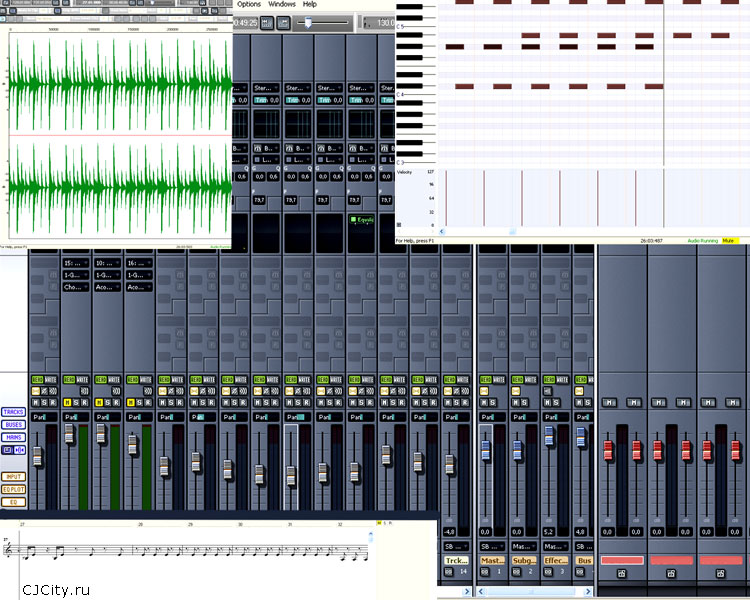Viewport: 750px width, 600px height.
Task: Toggle the EQ PLOT section display
Action: 14,489
